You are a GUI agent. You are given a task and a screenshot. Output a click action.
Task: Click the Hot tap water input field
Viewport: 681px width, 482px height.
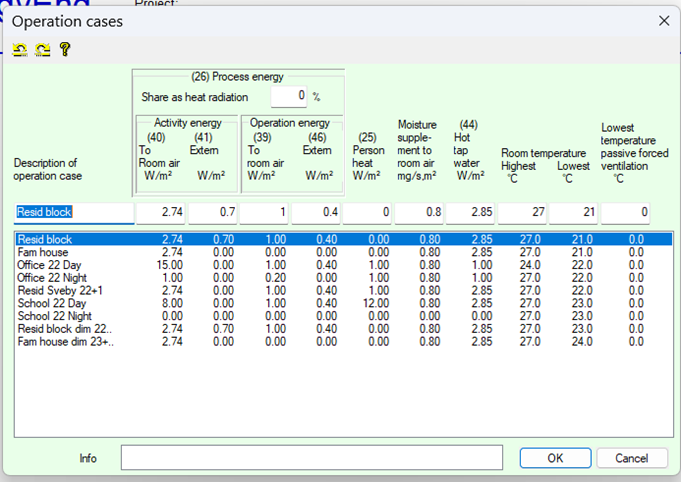tap(468, 213)
